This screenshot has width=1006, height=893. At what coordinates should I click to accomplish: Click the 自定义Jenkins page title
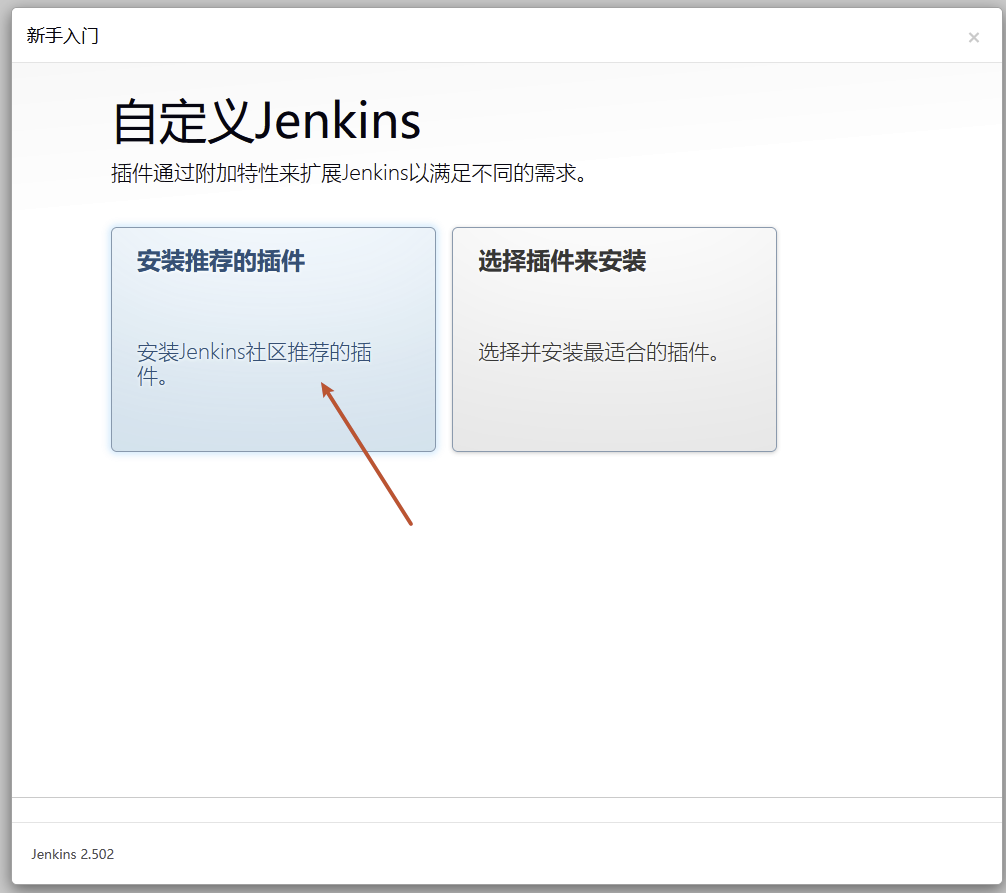coord(265,120)
